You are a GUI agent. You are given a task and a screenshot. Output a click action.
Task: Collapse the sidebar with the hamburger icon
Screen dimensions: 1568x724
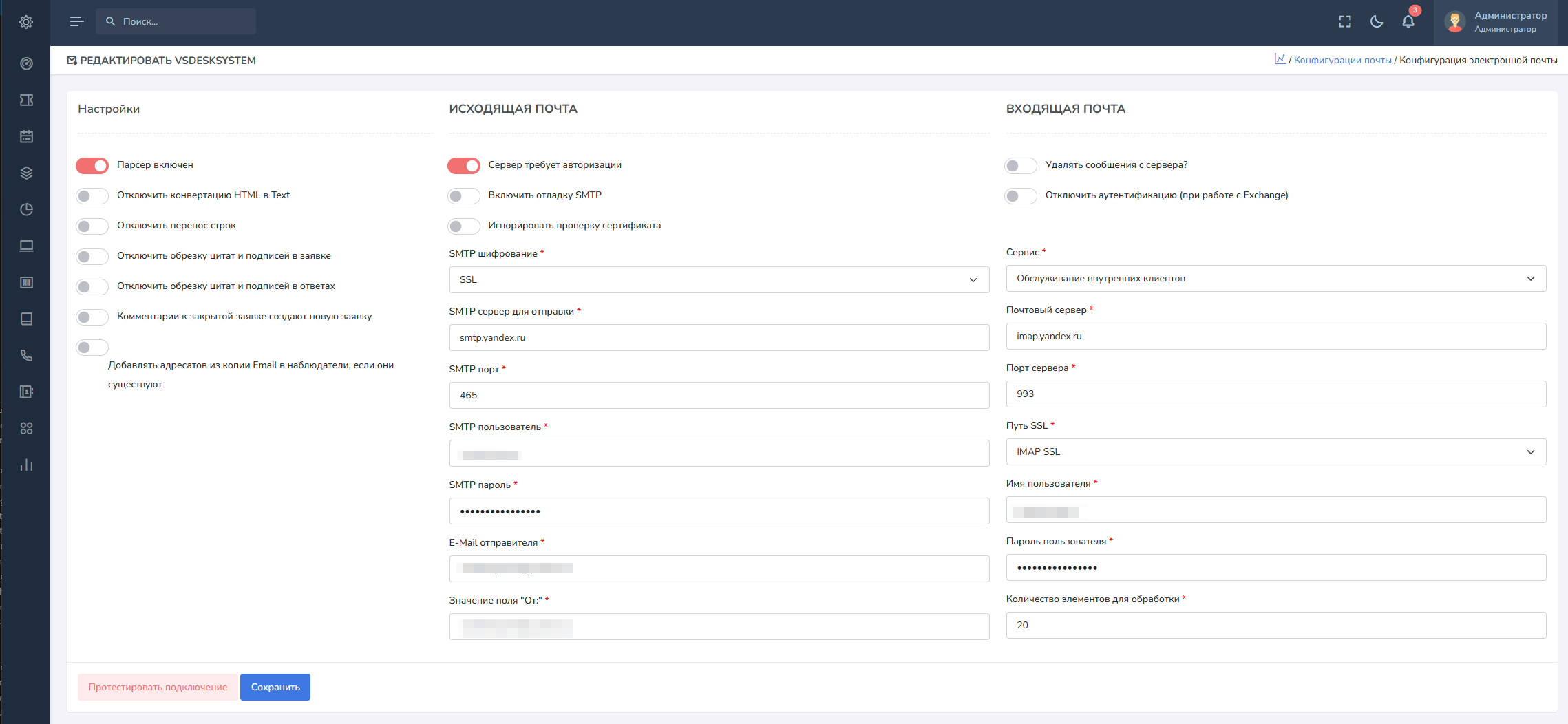76,21
